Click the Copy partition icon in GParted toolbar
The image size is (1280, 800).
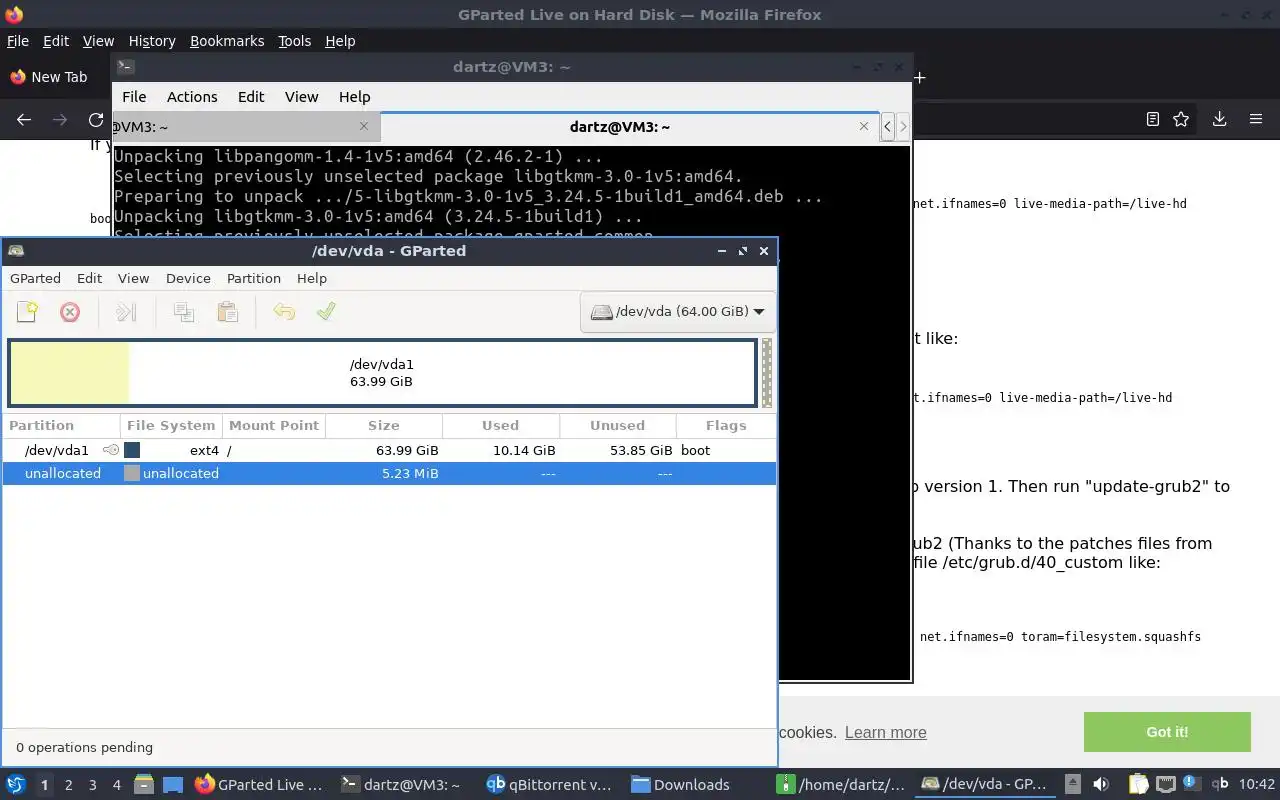click(x=184, y=312)
